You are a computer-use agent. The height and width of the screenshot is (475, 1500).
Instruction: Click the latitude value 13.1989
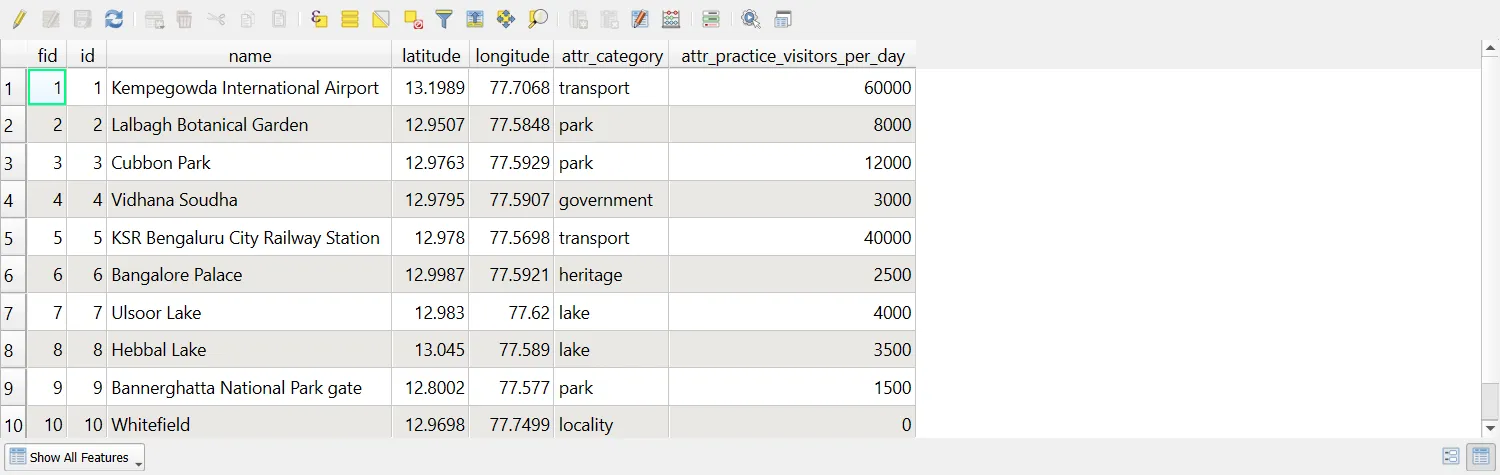(x=431, y=87)
